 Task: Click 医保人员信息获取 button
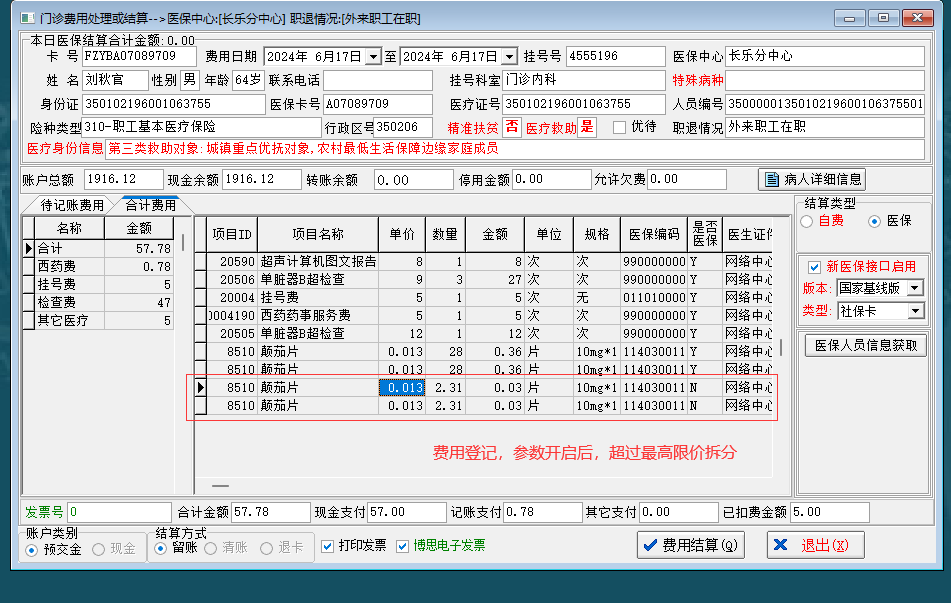tap(865, 345)
